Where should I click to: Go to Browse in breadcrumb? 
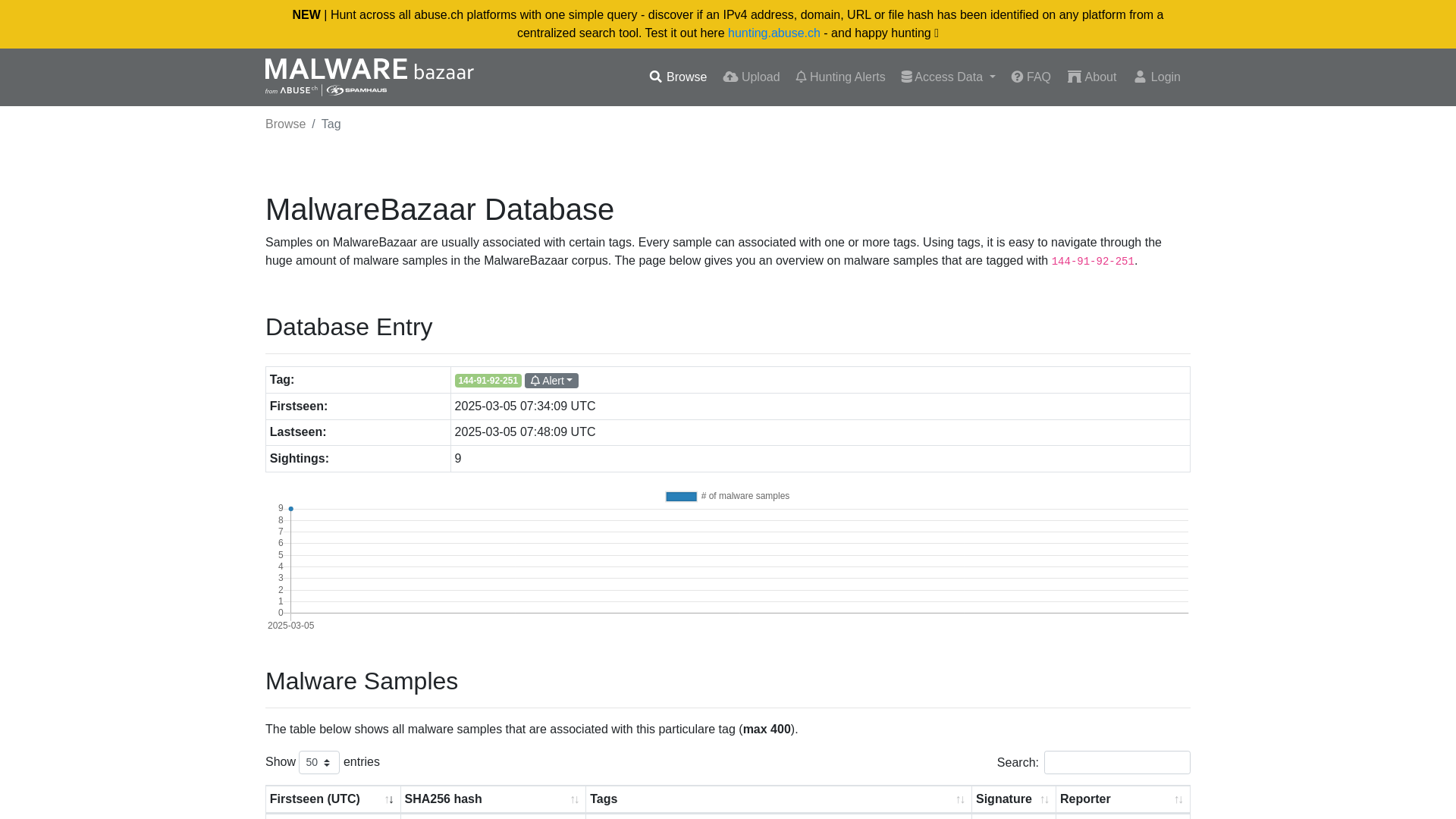[x=285, y=124]
